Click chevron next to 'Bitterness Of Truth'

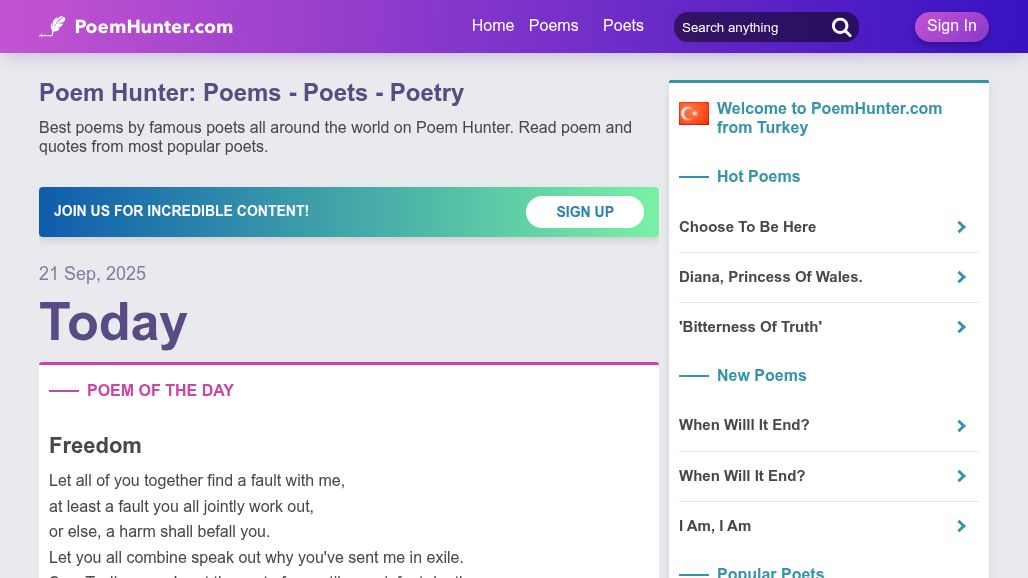[x=961, y=327]
